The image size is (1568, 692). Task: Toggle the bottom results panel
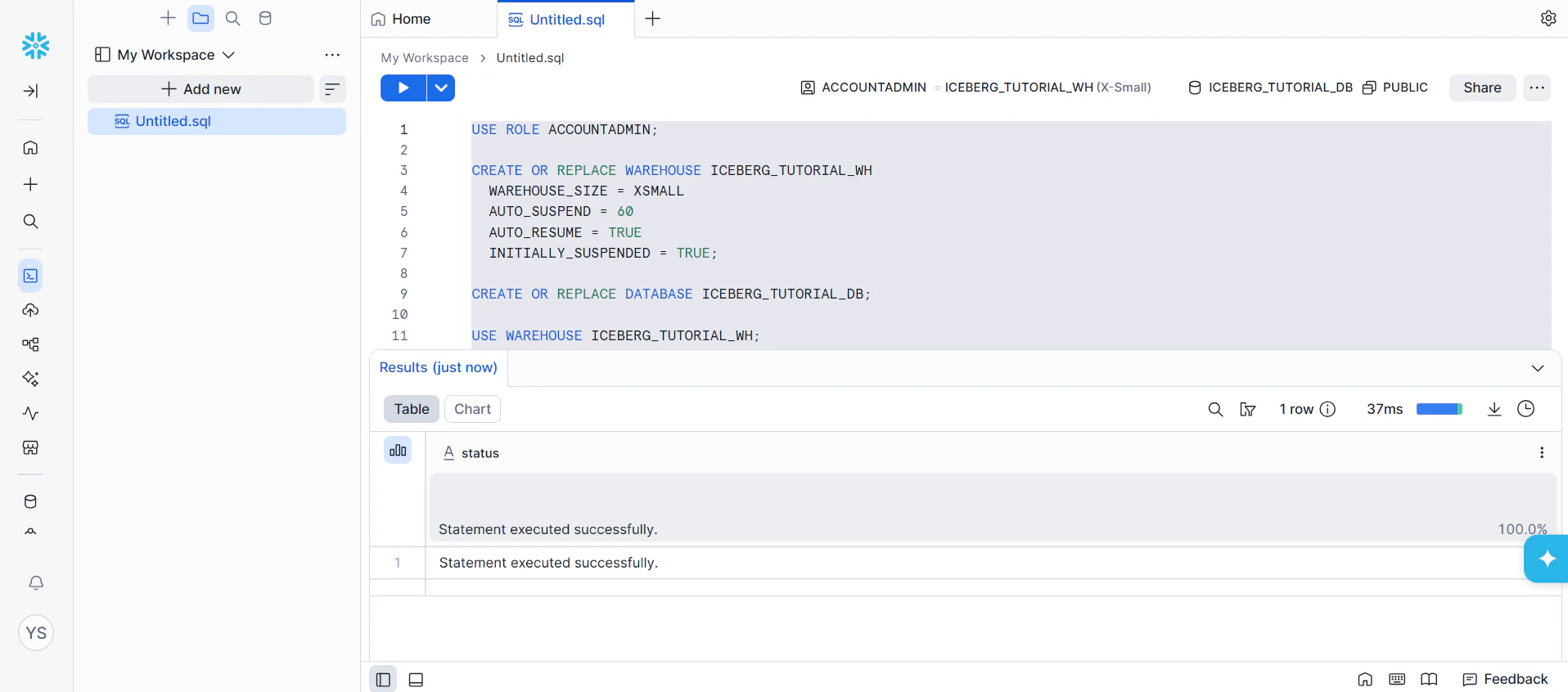[x=416, y=680]
